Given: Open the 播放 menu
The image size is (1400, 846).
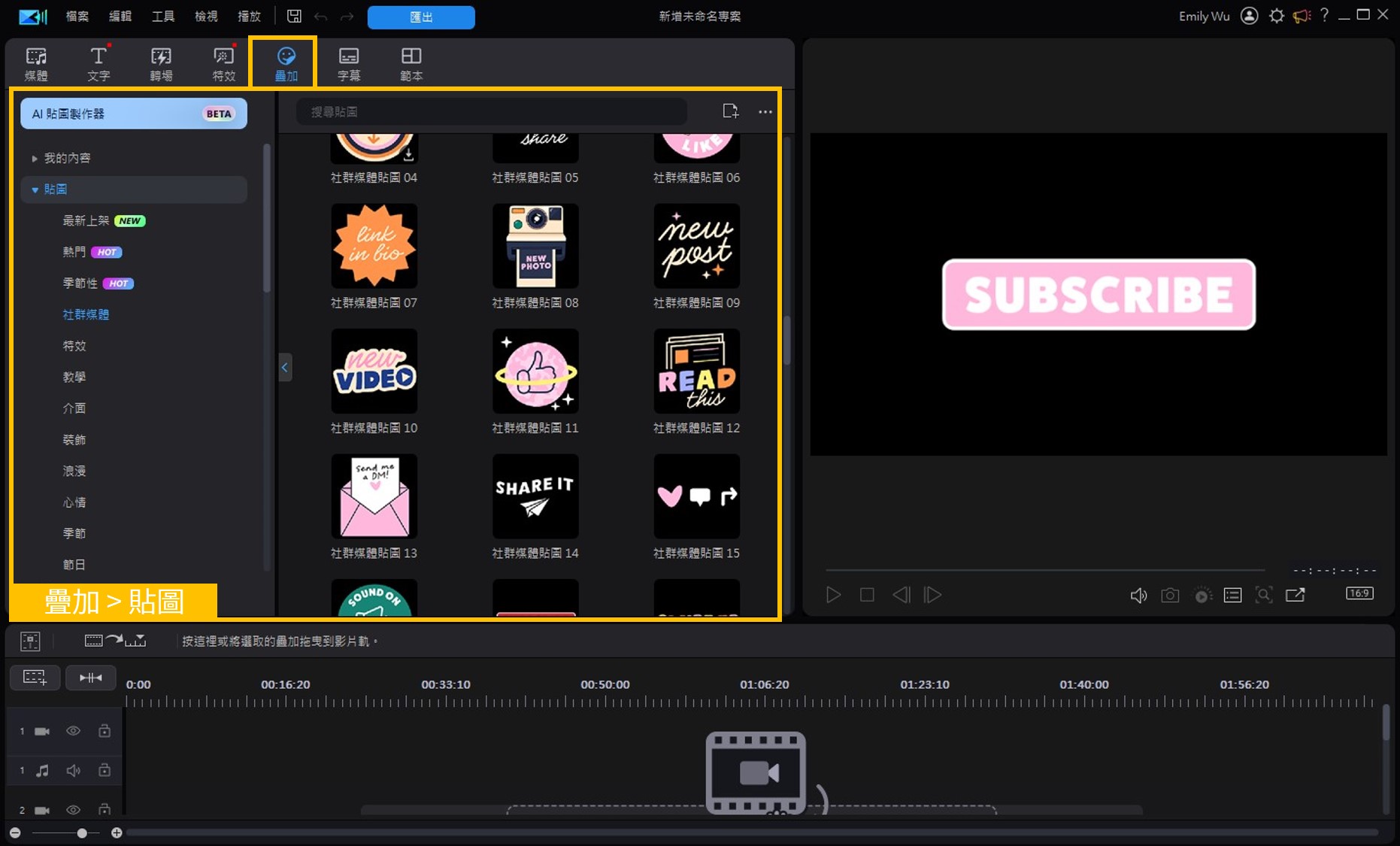Looking at the screenshot, I should [249, 17].
